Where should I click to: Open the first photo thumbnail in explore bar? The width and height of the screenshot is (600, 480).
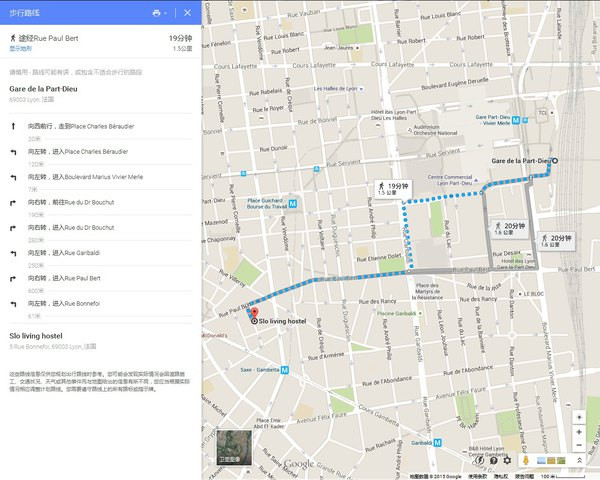(541, 460)
